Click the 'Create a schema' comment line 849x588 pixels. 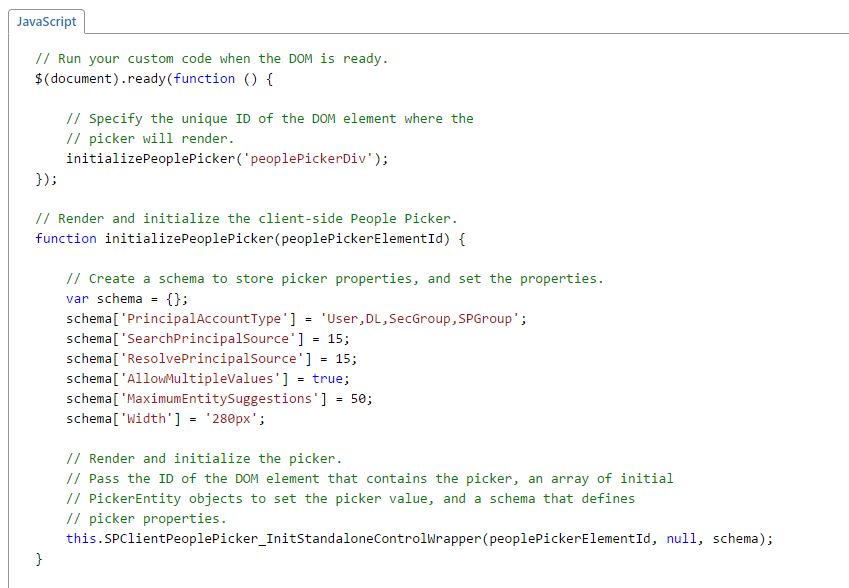(334, 278)
